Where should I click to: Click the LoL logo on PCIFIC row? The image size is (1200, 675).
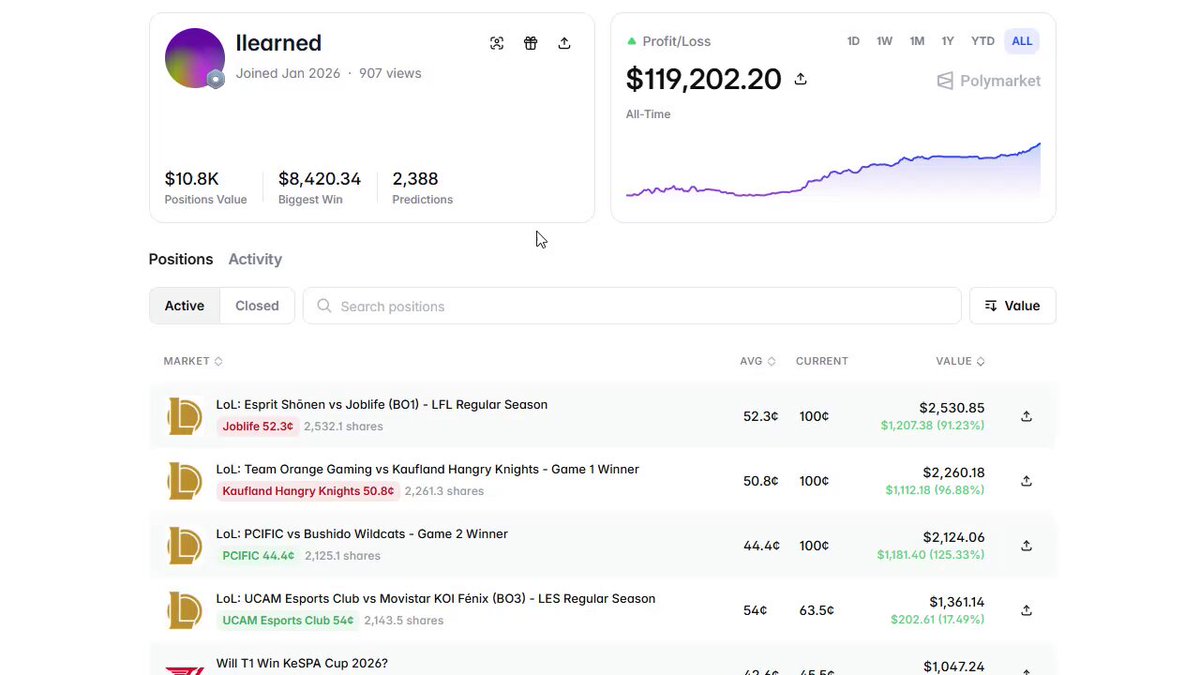[185, 546]
